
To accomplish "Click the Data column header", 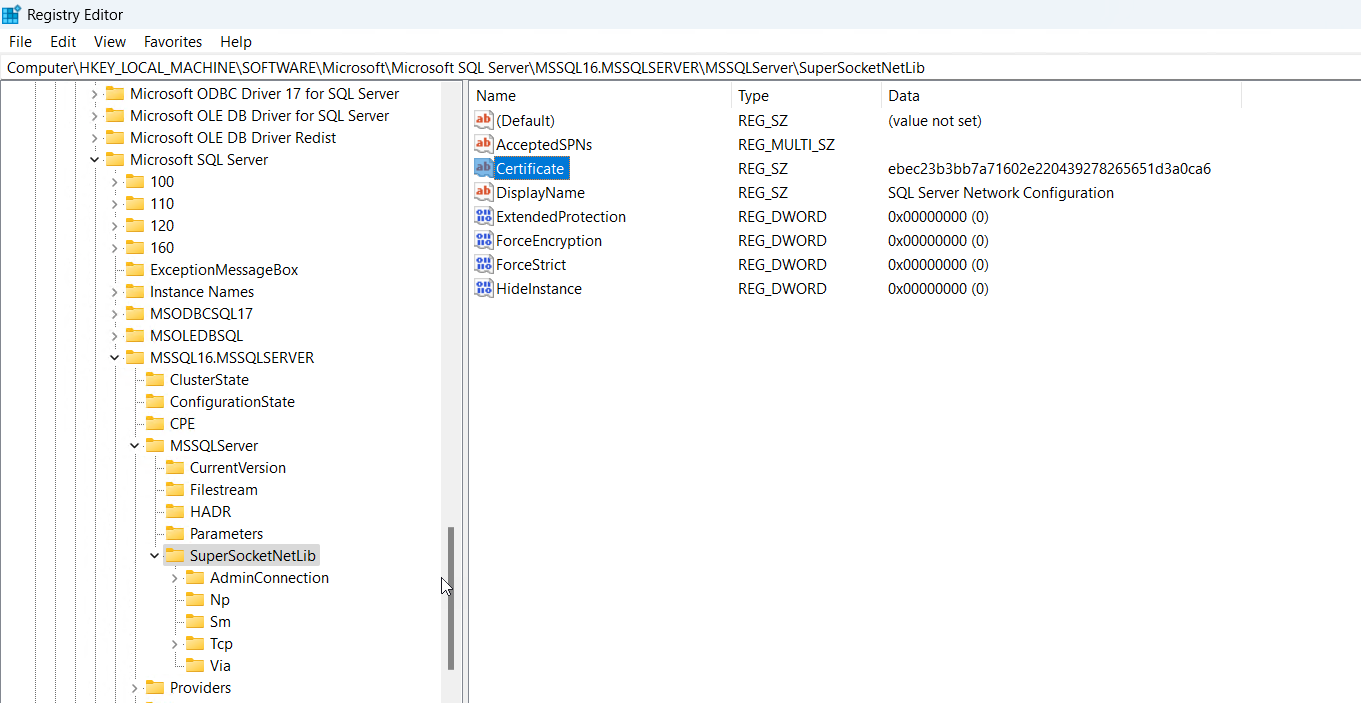I will [1061, 95].
